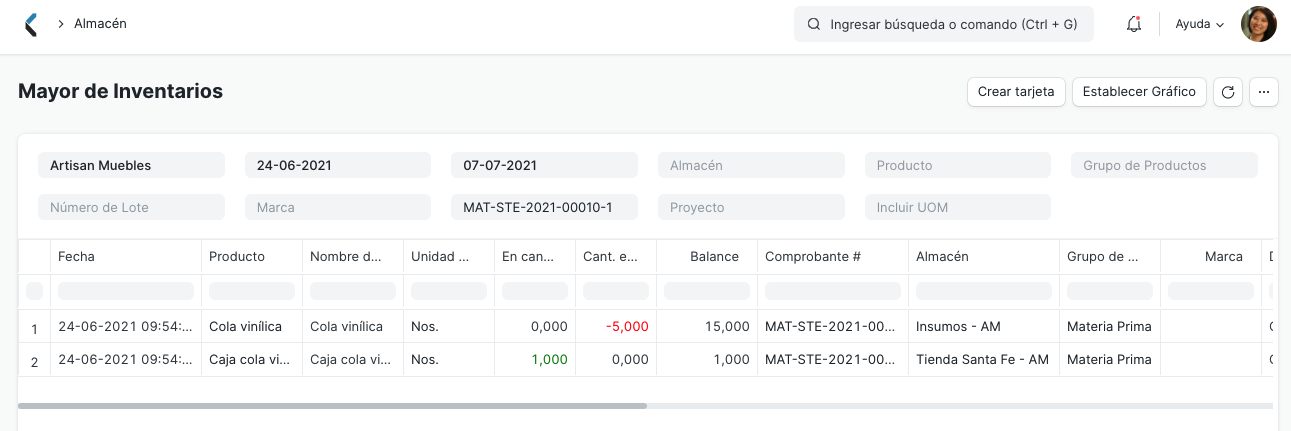Viewport: 1291px width, 431px height.
Task: Sort by the Fecha column header
Action: (126, 257)
